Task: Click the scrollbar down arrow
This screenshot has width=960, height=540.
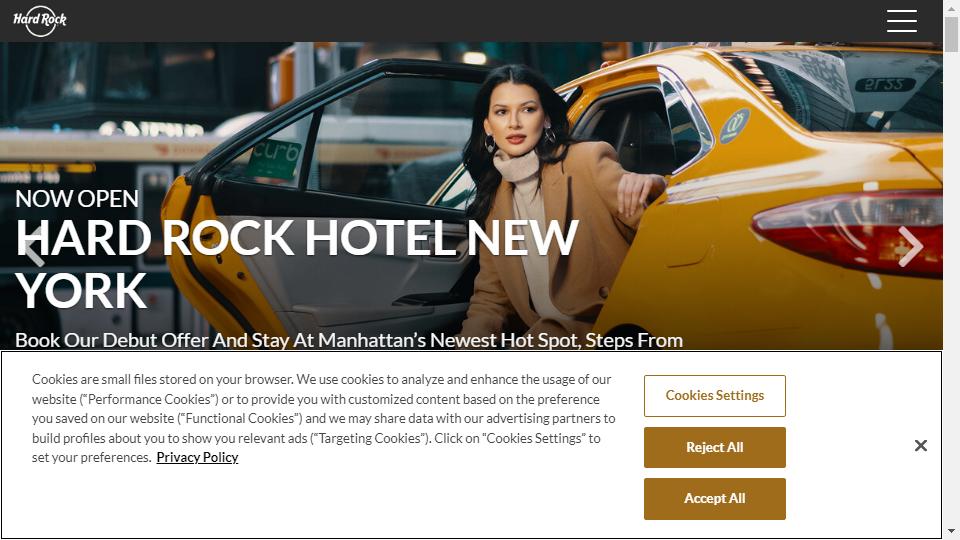Action: (951, 532)
